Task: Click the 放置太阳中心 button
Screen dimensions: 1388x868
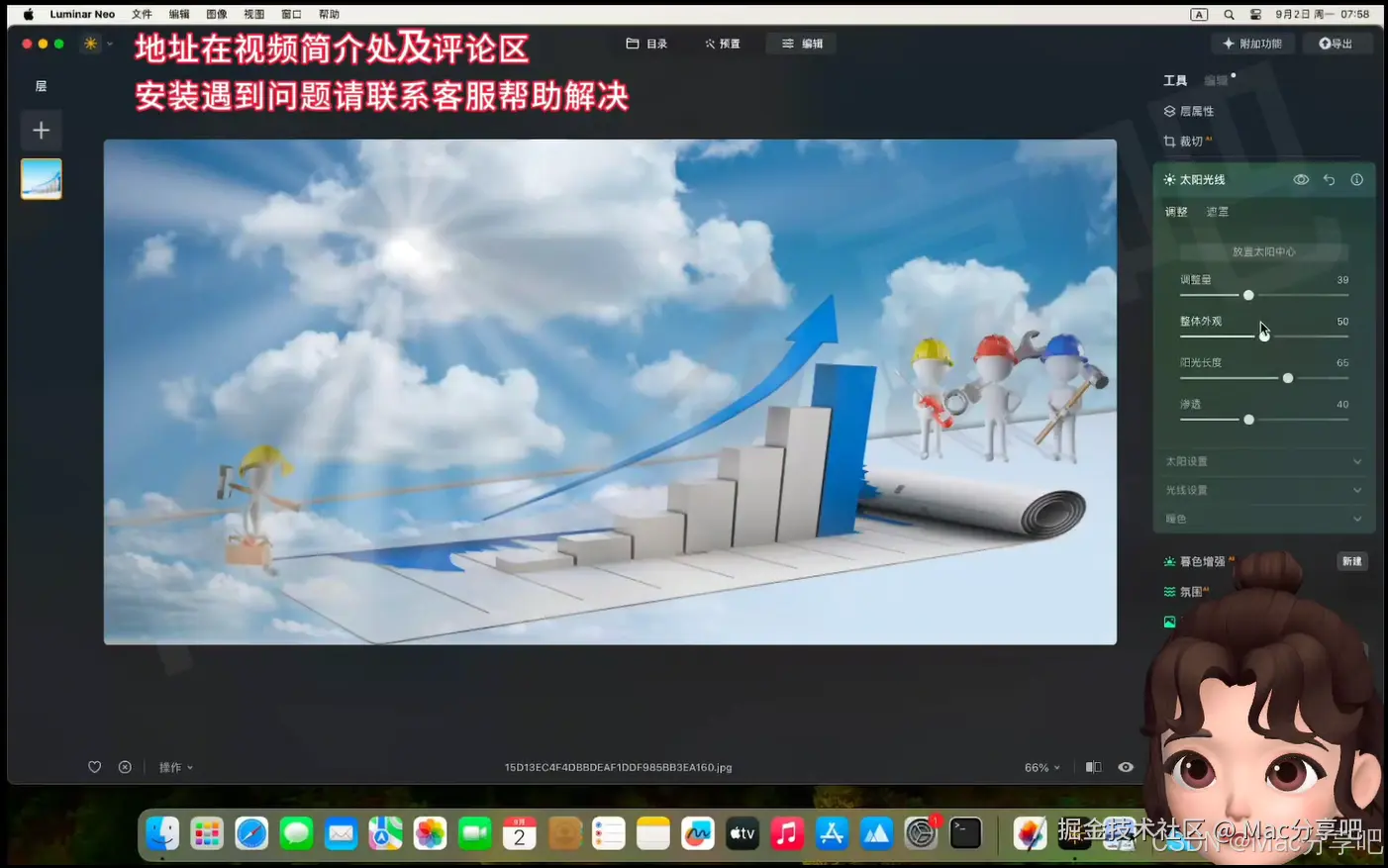Action: click(1262, 250)
